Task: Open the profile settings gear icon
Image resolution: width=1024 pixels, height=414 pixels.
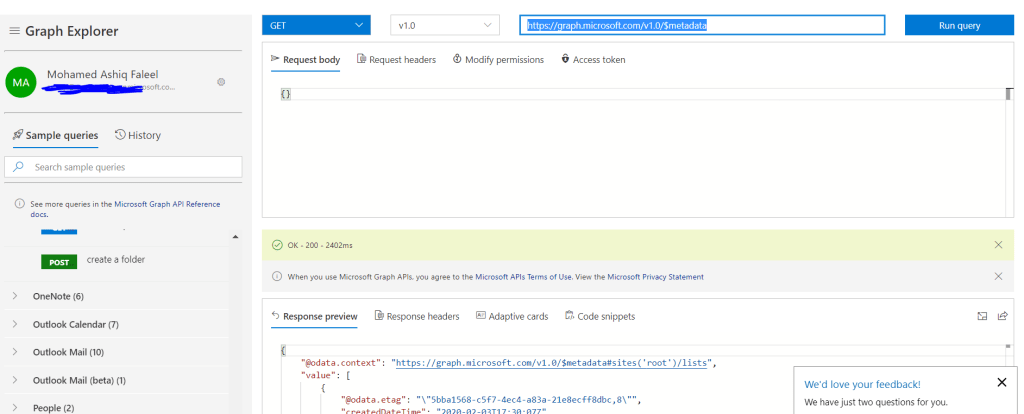Action: (x=221, y=81)
